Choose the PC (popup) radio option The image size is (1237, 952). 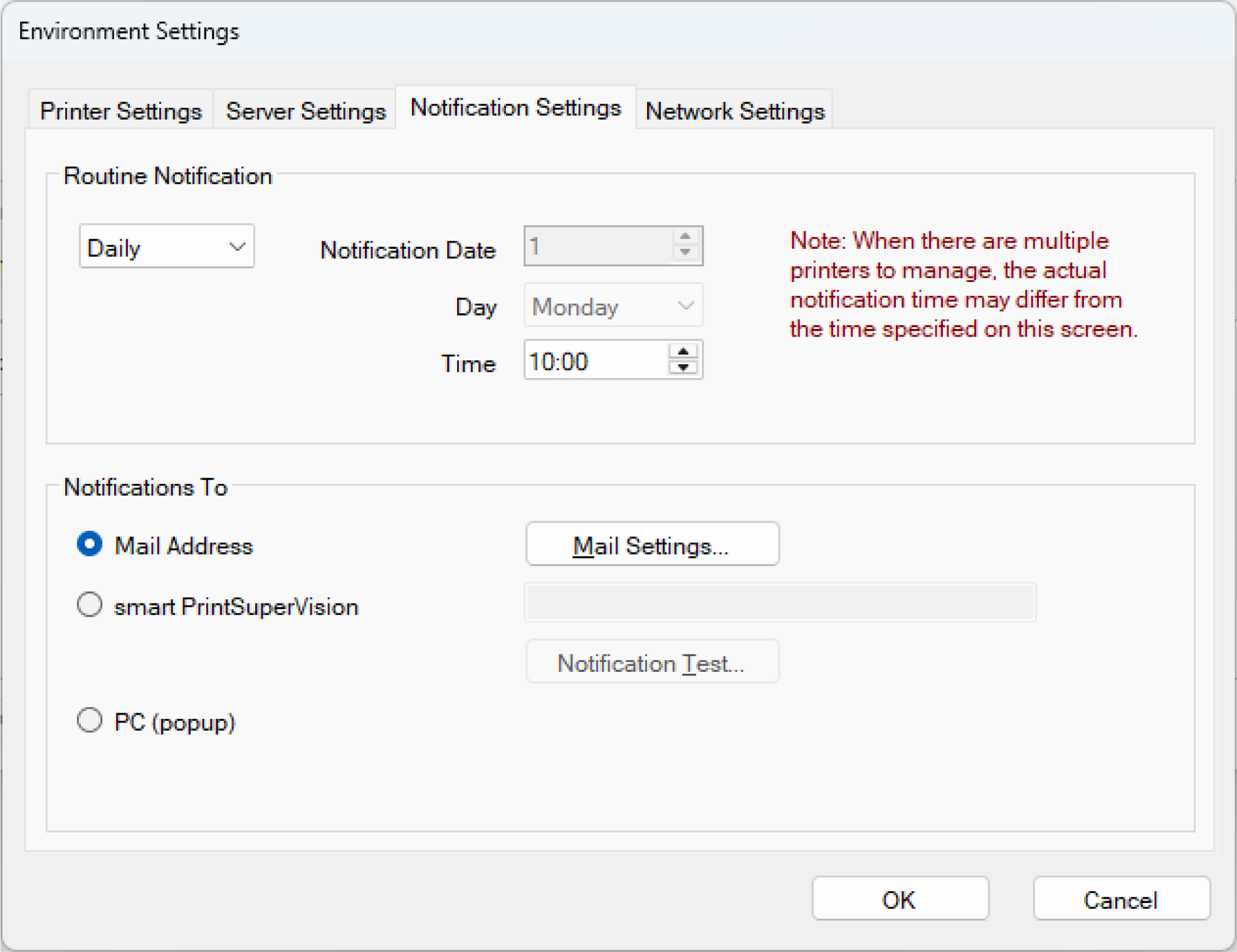pos(90,720)
